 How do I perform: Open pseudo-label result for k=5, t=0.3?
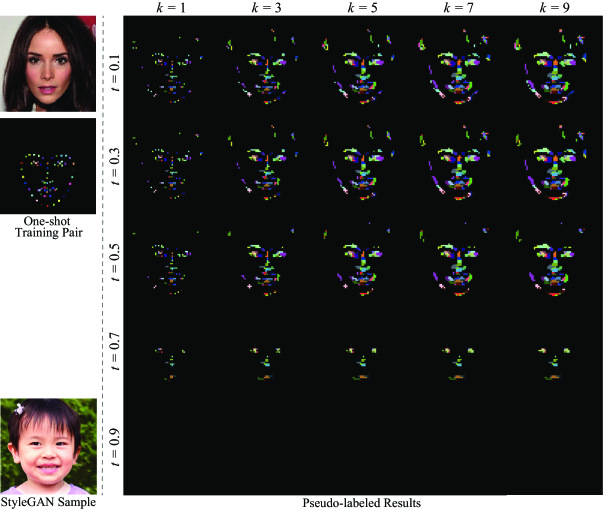click(363, 160)
